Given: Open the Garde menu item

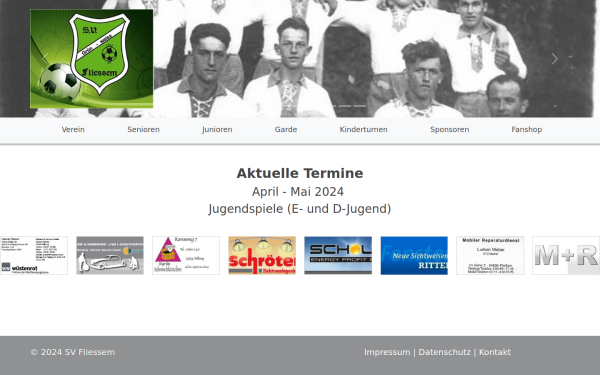Looking at the screenshot, I should coord(286,129).
